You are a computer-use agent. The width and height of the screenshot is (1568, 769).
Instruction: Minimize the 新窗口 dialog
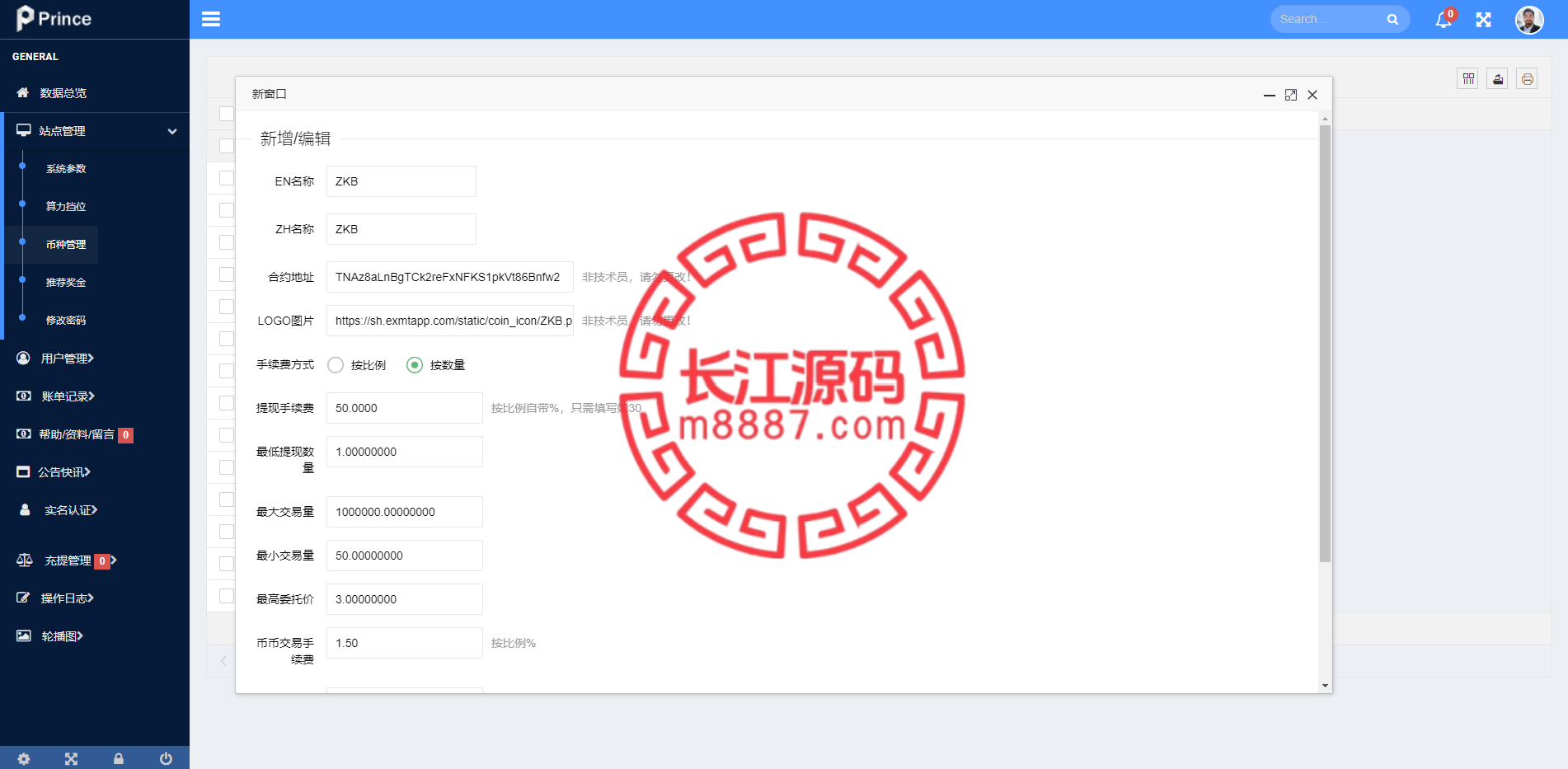(1270, 95)
